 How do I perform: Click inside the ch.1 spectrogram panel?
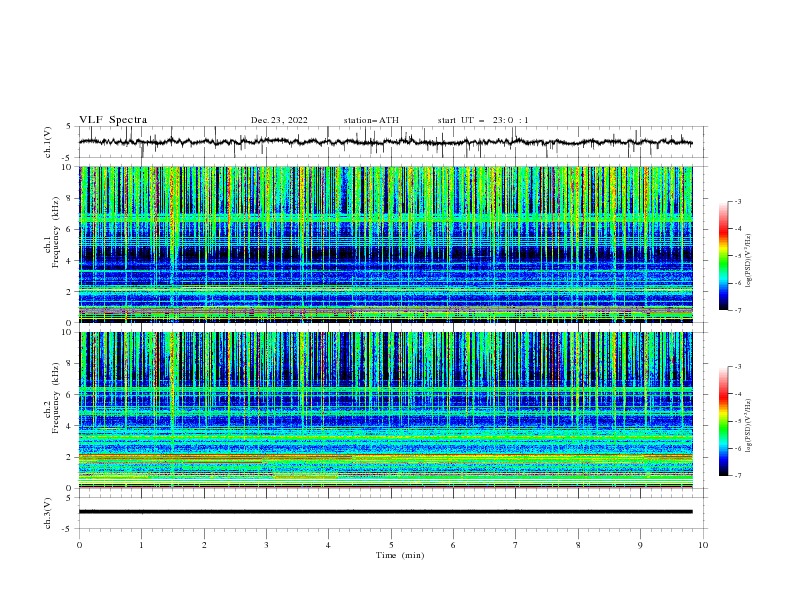pos(385,244)
